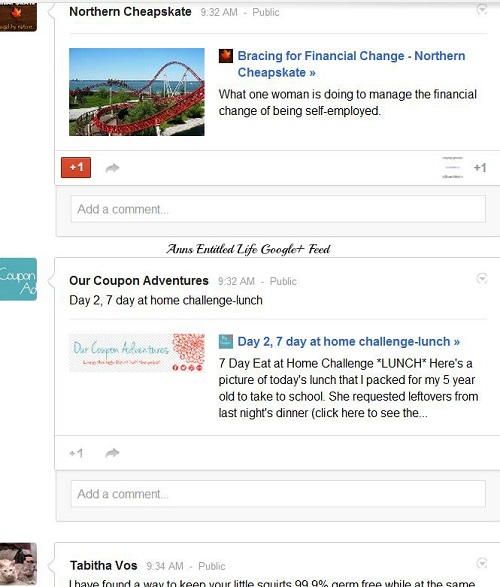Open the options dropdown on the Tabitha Vos post
Viewport: 500px width, 587px height.
(482, 563)
